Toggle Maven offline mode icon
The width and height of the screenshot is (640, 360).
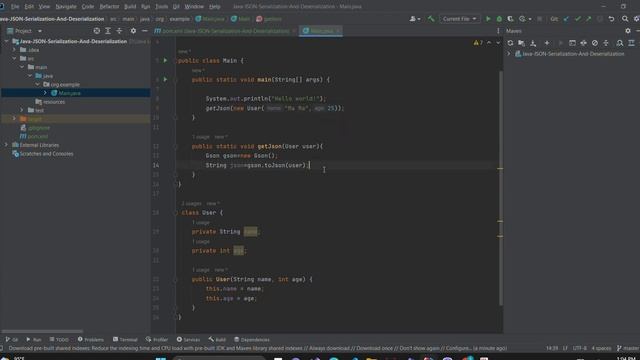(584, 43)
